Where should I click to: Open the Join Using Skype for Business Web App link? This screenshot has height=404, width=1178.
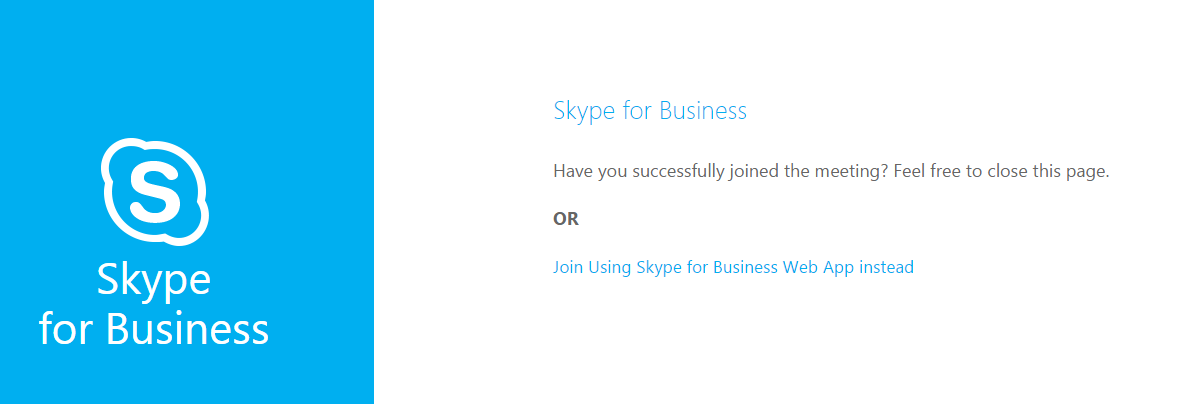(x=733, y=267)
